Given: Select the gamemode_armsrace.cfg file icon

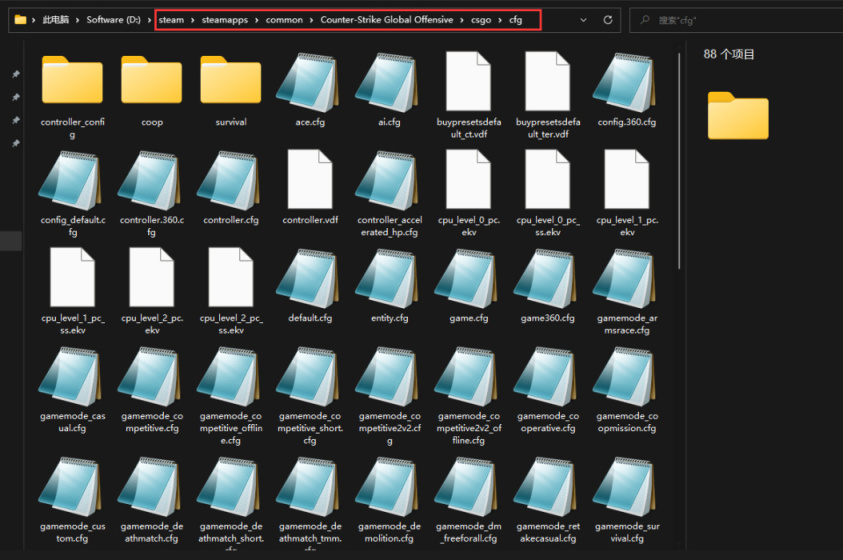Looking at the screenshot, I should pyautogui.click(x=626, y=278).
